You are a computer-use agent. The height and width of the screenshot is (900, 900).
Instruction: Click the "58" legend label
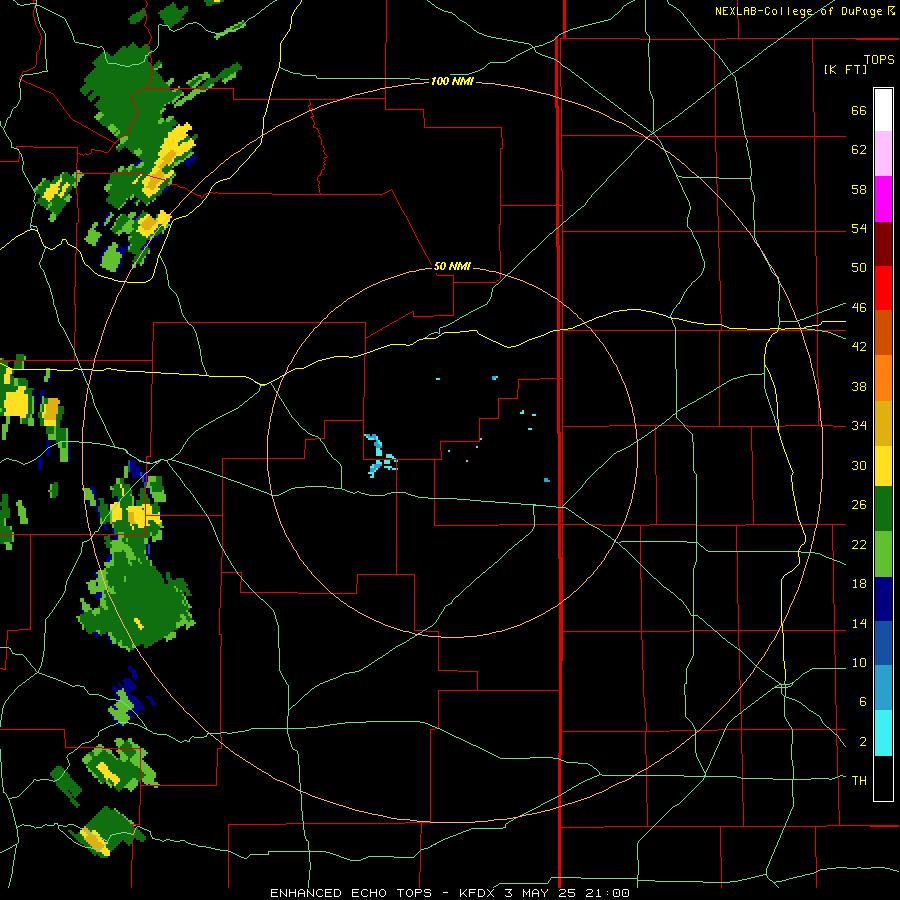859,189
